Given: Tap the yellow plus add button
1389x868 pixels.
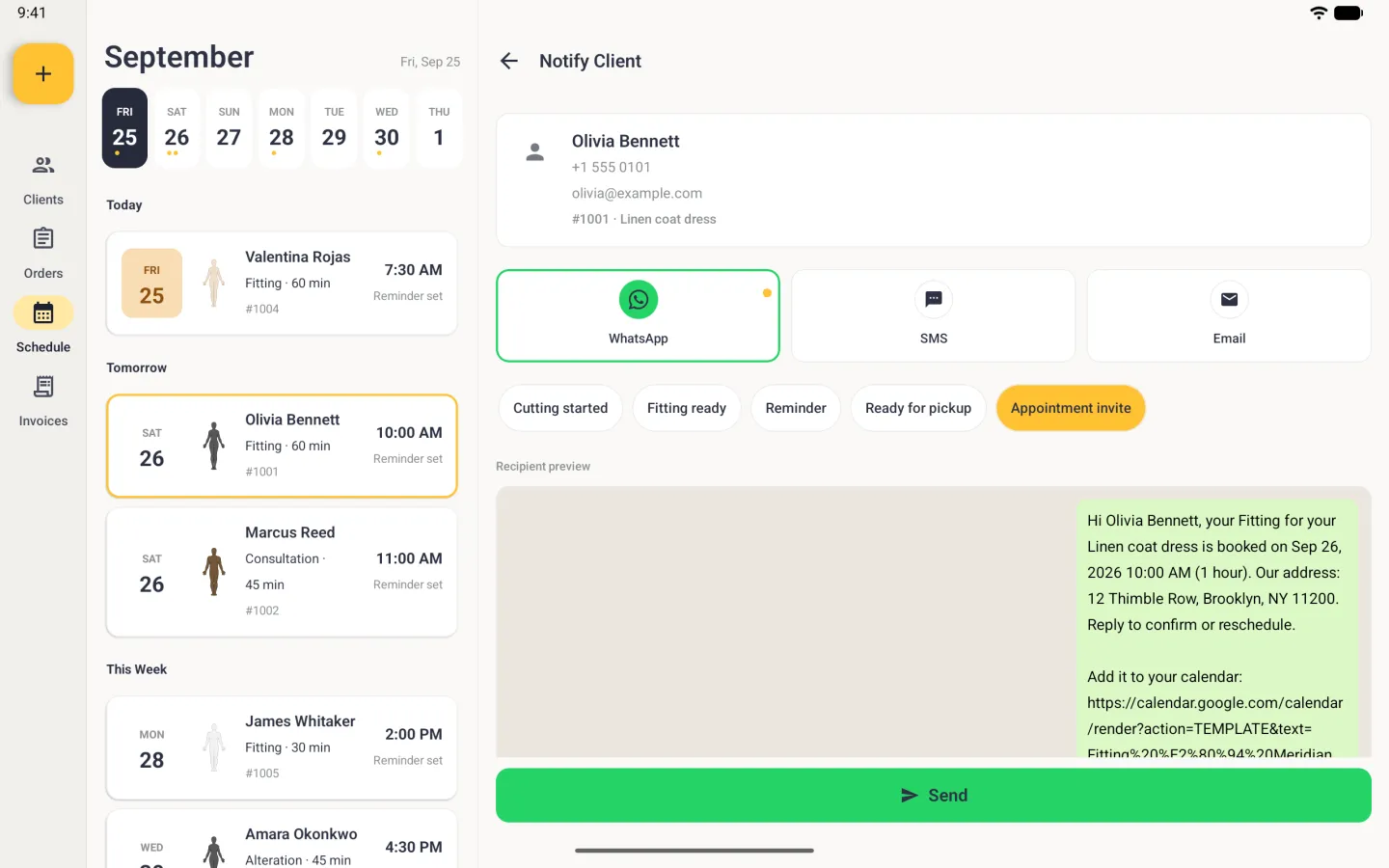Looking at the screenshot, I should point(43,73).
